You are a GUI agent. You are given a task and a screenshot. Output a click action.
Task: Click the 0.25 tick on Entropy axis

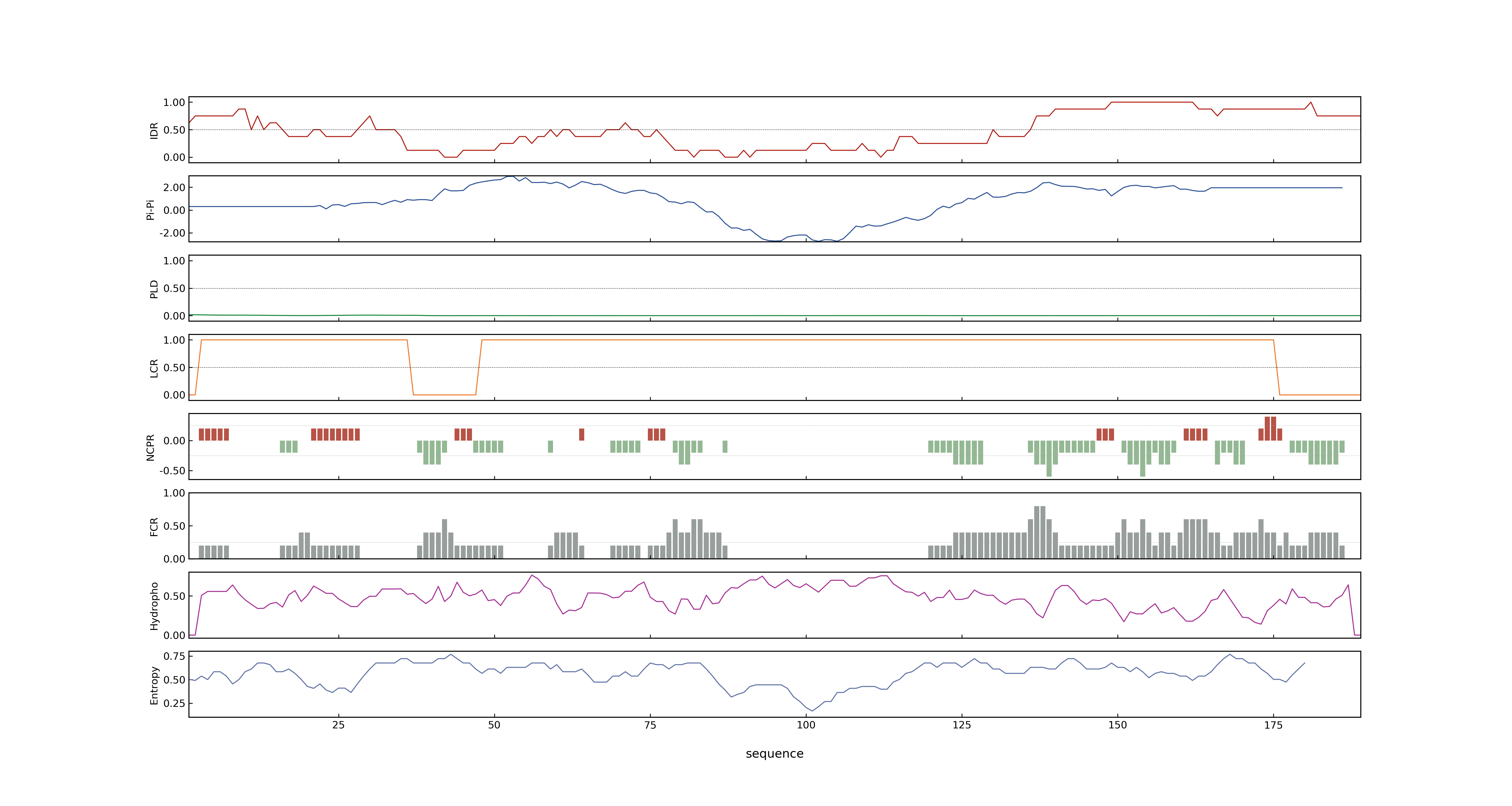pyautogui.click(x=174, y=703)
